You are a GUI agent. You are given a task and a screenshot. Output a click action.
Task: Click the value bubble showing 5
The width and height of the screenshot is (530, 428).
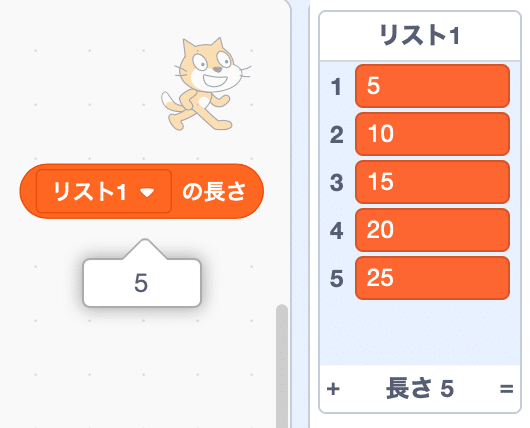(142, 283)
